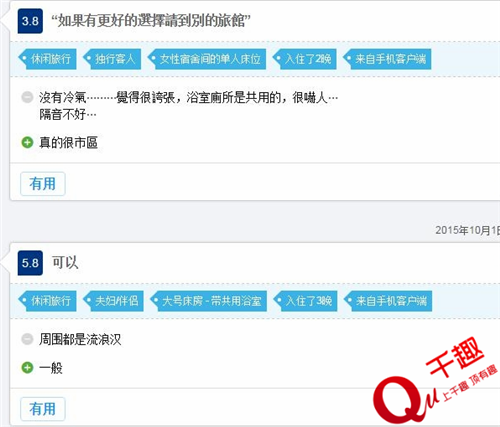Screen dimensions: 500x427
Task: Click the green plus icon beside 真的很市區
Action: (27, 143)
